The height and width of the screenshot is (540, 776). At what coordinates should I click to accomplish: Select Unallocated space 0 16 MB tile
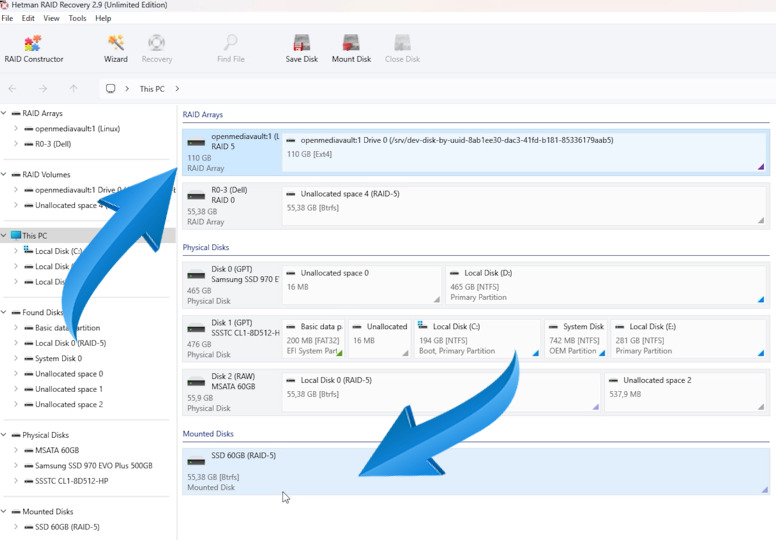[x=362, y=285]
